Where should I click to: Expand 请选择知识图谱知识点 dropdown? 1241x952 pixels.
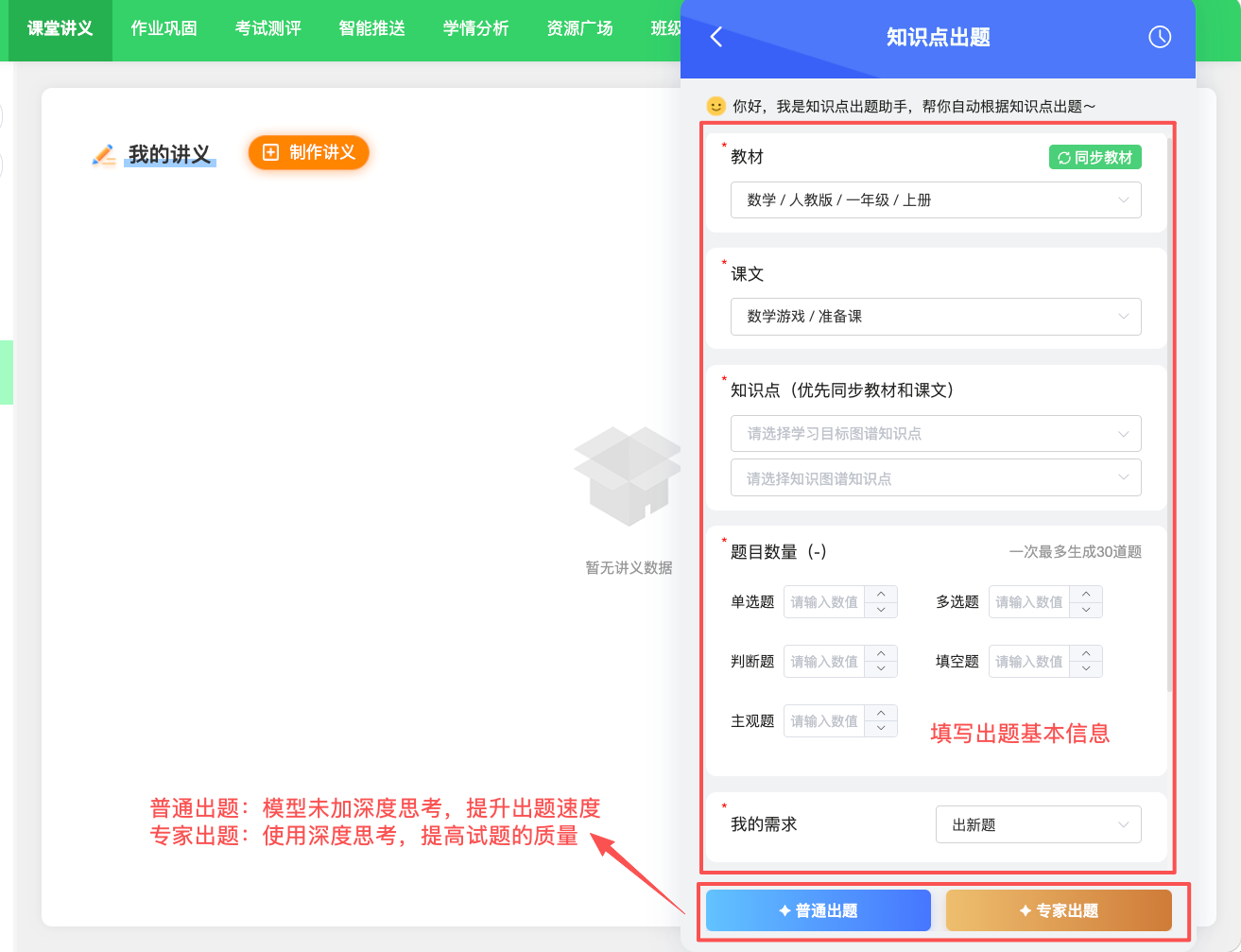tap(936, 478)
